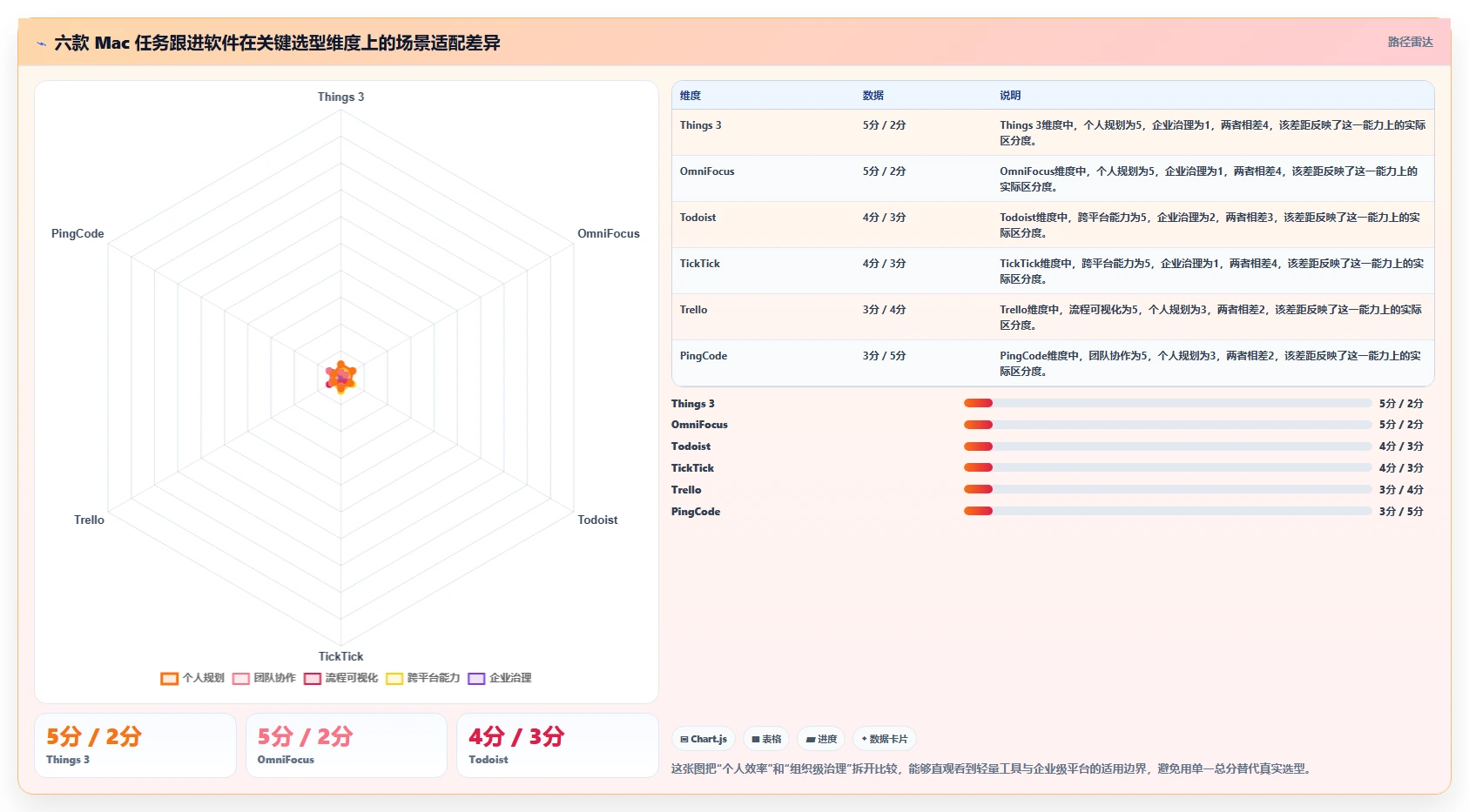Click the Chart.js chip
Image resolution: width=1469 pixels, height=812 pixels.
(x=704, y=739)
